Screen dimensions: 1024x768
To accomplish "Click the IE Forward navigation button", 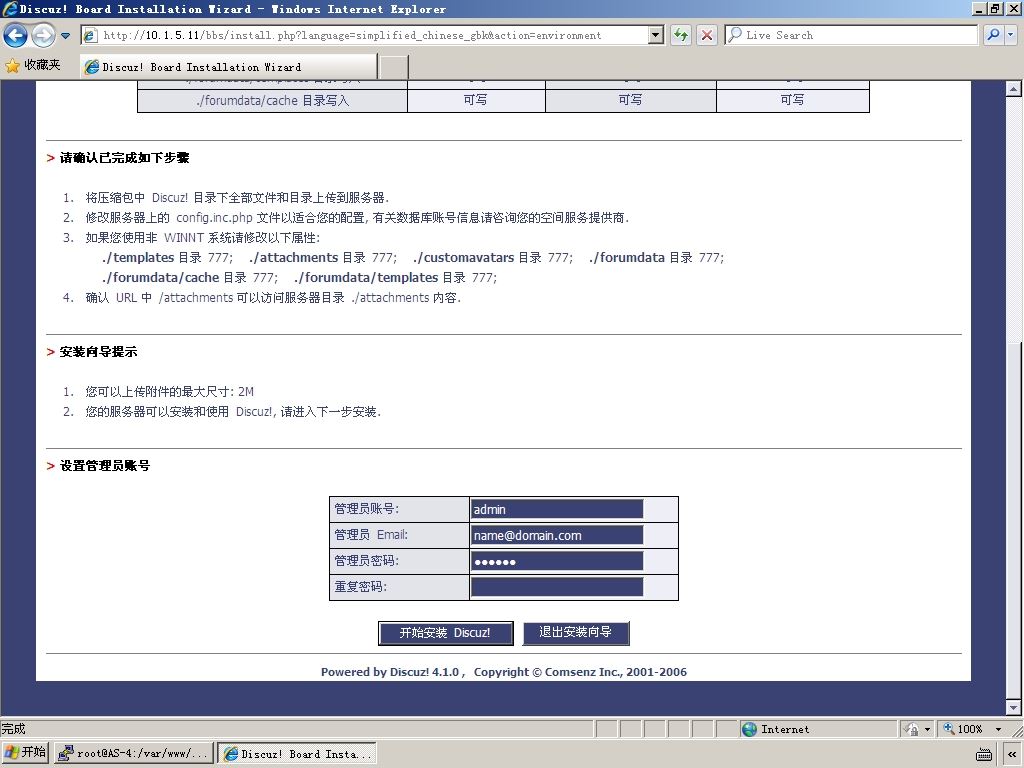I will (44, 35).
